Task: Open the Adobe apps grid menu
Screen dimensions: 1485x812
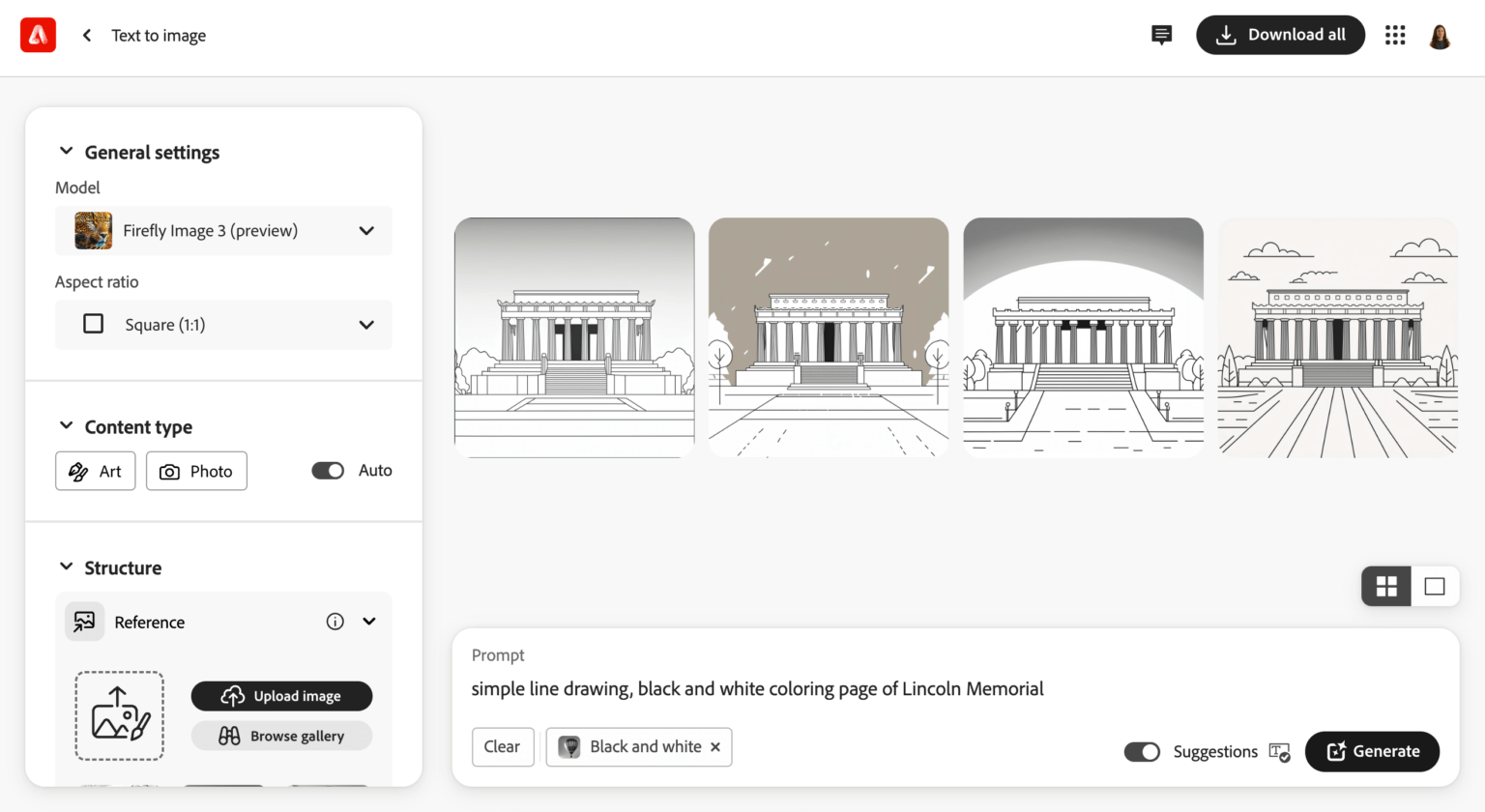Action: (x=1395, y=35)
